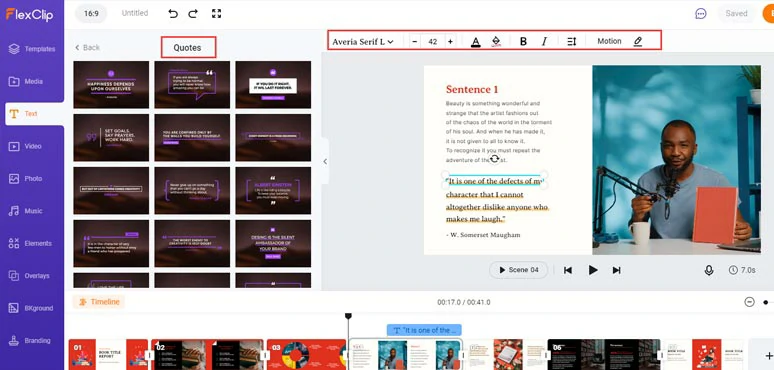Open the text highlight fill icon
Viewport: 774px width, 370px height.
point(496,42)
